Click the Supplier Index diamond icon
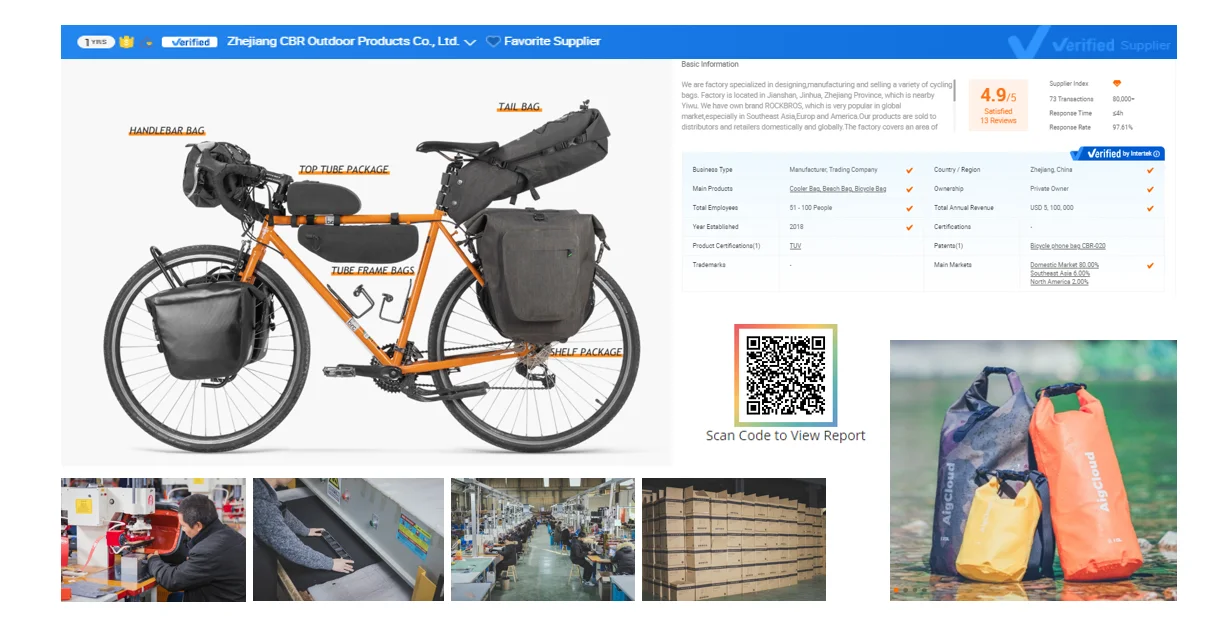Image resolution: width=1223 pixels, height=641 pixels. point(1117,84)
